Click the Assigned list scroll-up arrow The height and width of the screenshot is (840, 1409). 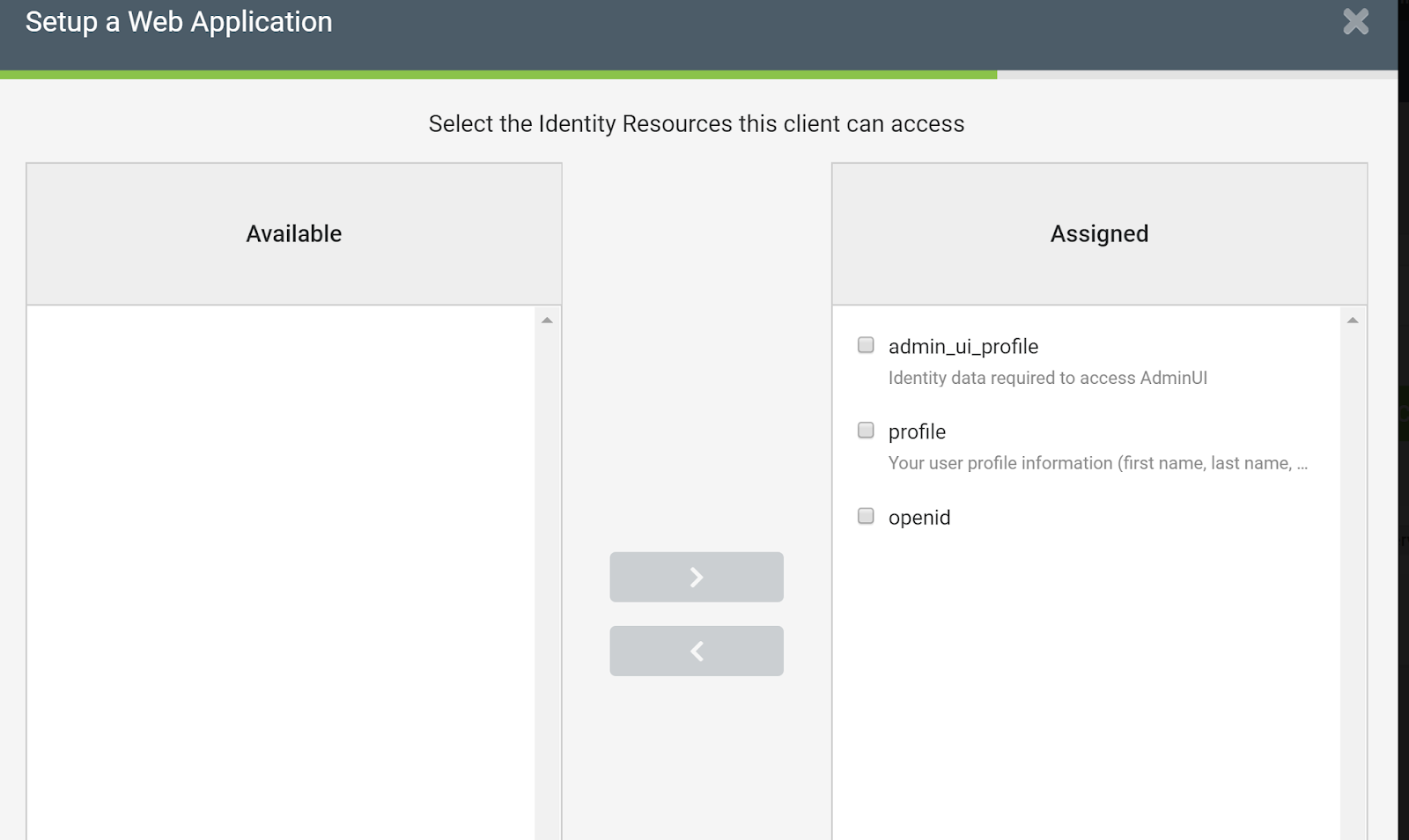point(1353,321)
